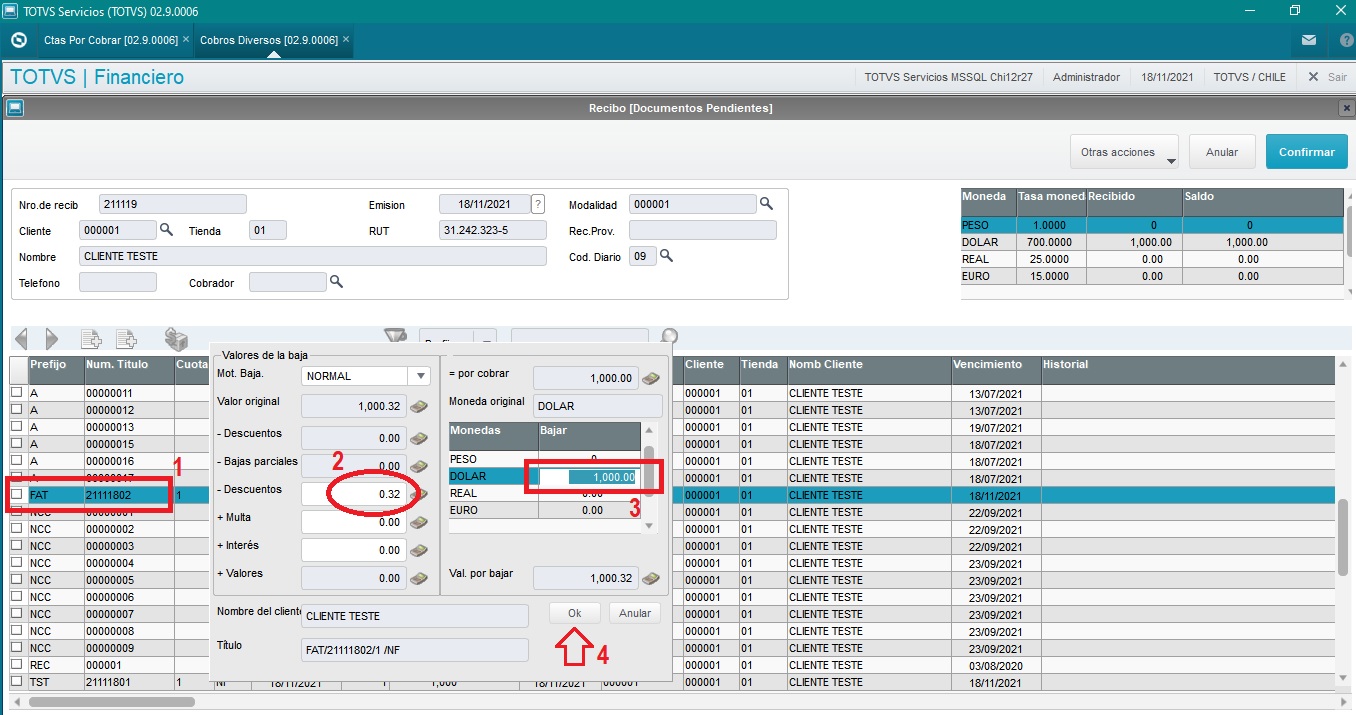Viewport: 1356px width, 715px height.
Task: Click calculator icon beside Multa field
Action: click(419, 522)
